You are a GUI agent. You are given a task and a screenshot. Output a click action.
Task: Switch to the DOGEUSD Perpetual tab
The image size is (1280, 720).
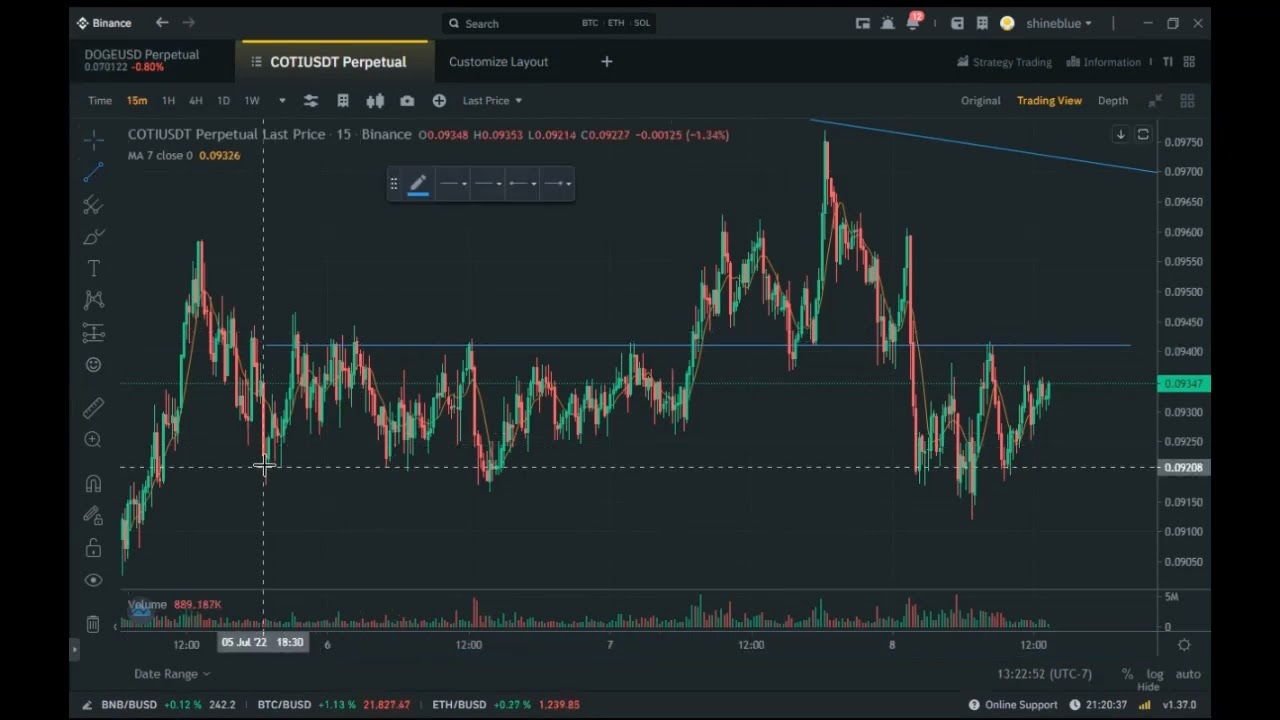[152, 61]
